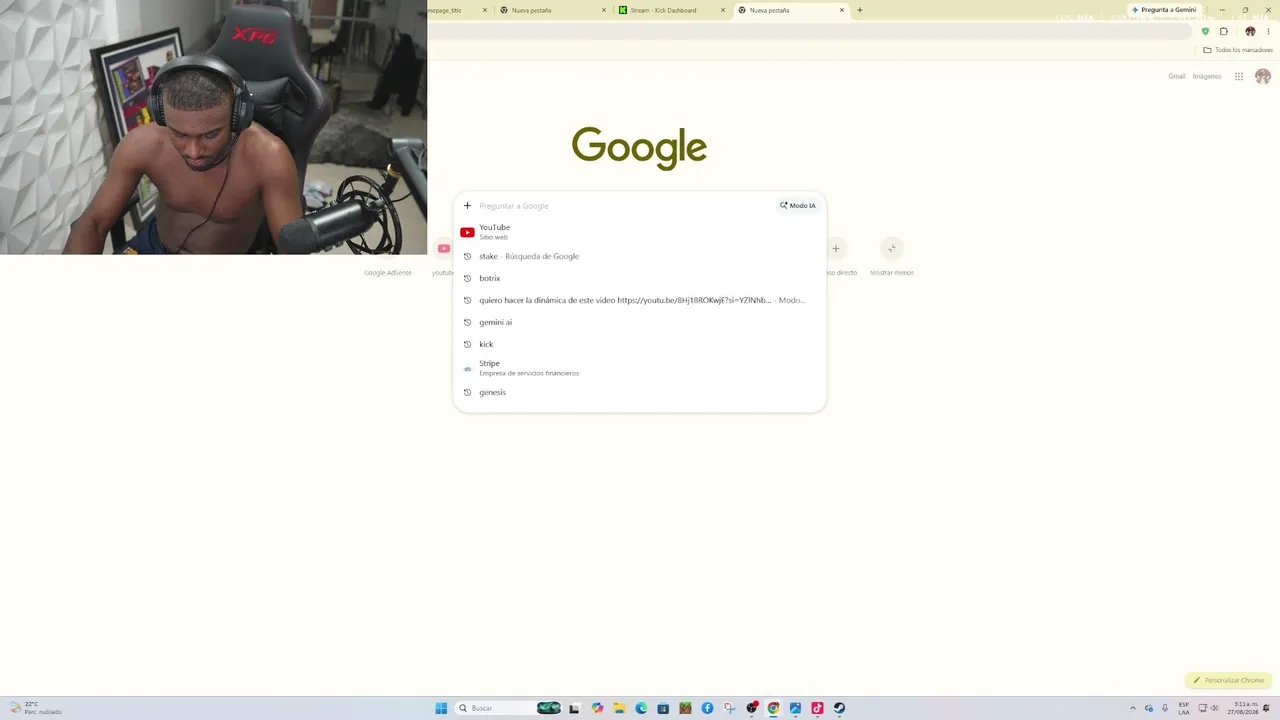This screenshot has width=1280, height=720.
Task: Open the Stream - Kick Dashboard tab
Action: pos(671,10)
